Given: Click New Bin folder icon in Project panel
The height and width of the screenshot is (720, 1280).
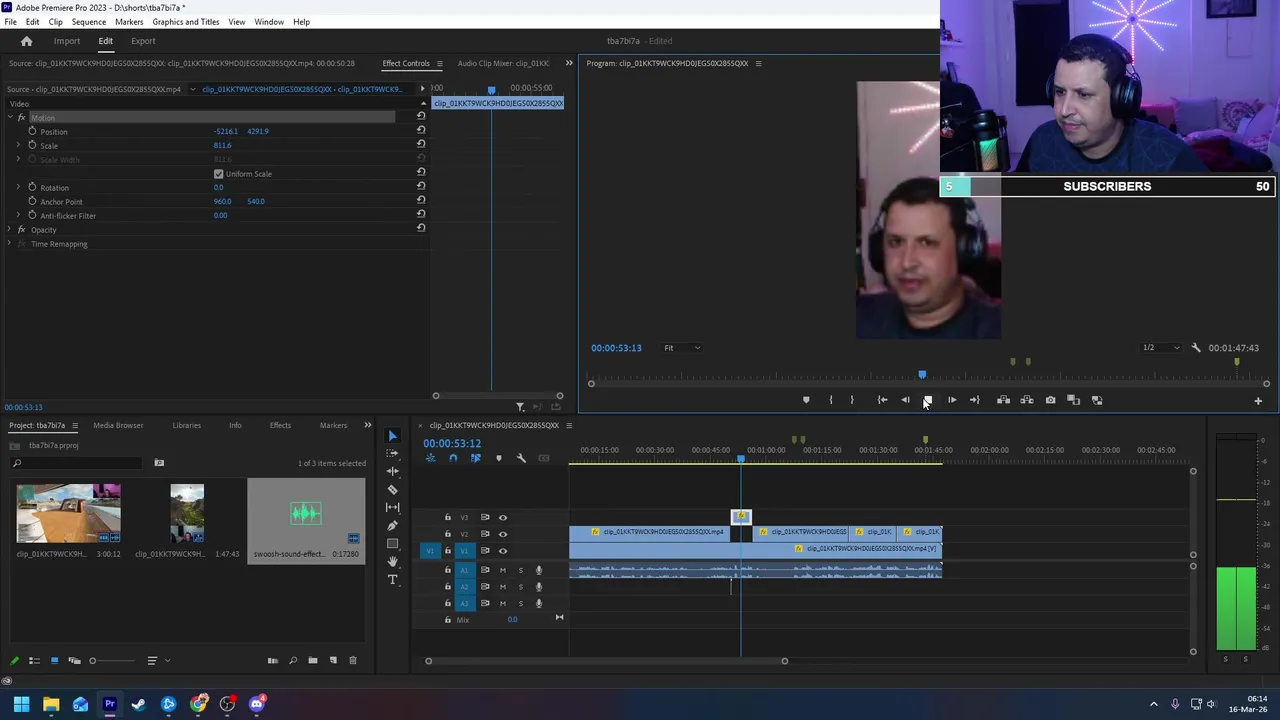Looking at the screenshot, I should coord(313,660).
